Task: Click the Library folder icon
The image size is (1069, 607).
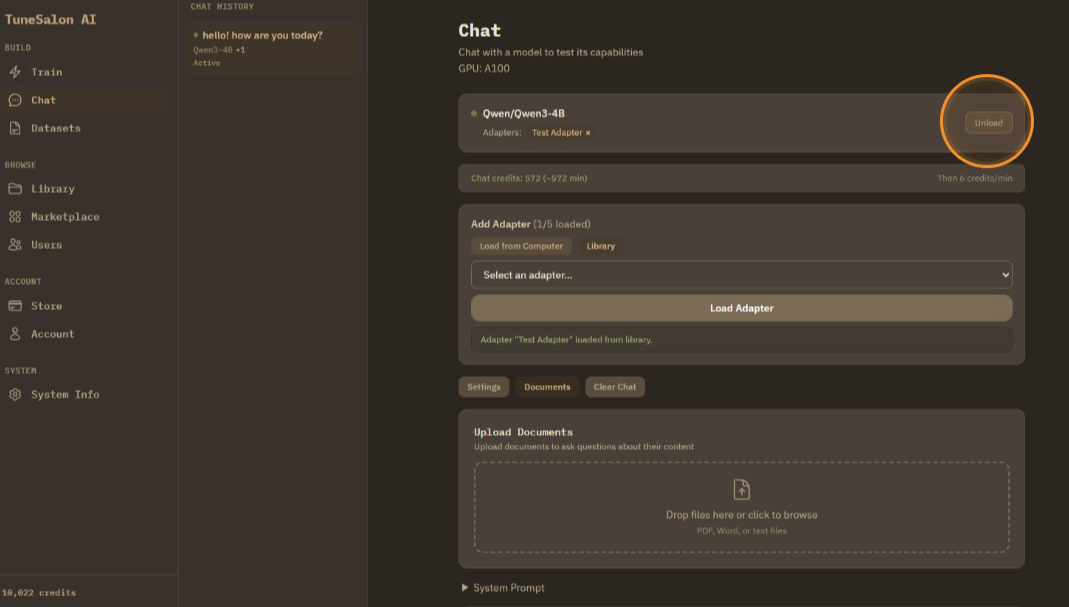Action: (x=15, y=189)
